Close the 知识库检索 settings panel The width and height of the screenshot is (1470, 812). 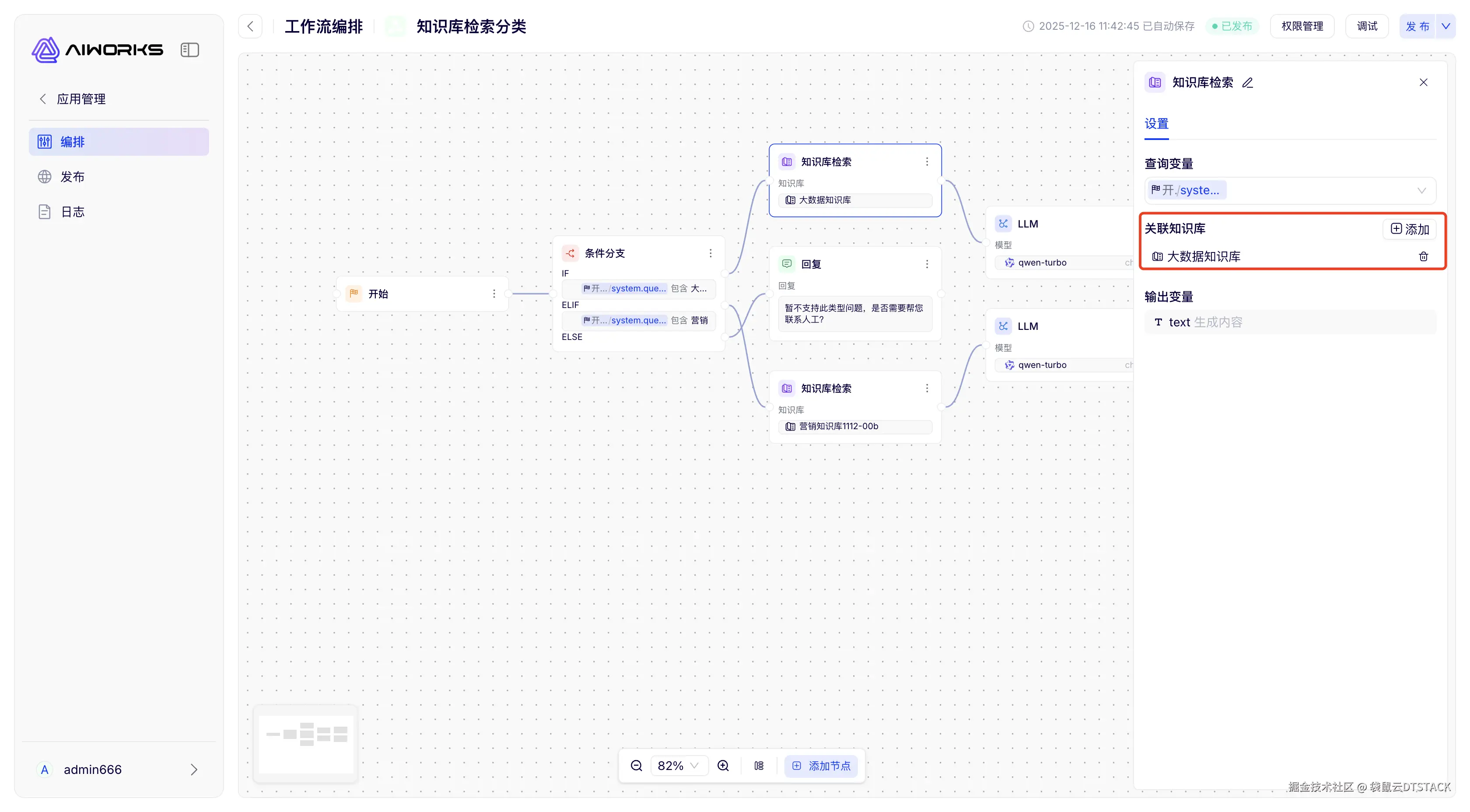coord(1423,83)
